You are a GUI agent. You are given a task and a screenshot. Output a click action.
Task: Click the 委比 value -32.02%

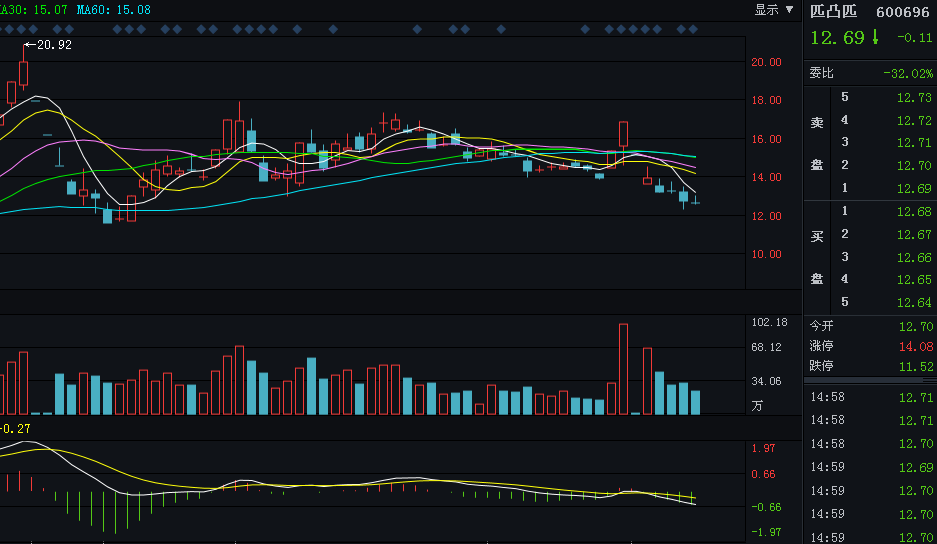tap(908, 74)
